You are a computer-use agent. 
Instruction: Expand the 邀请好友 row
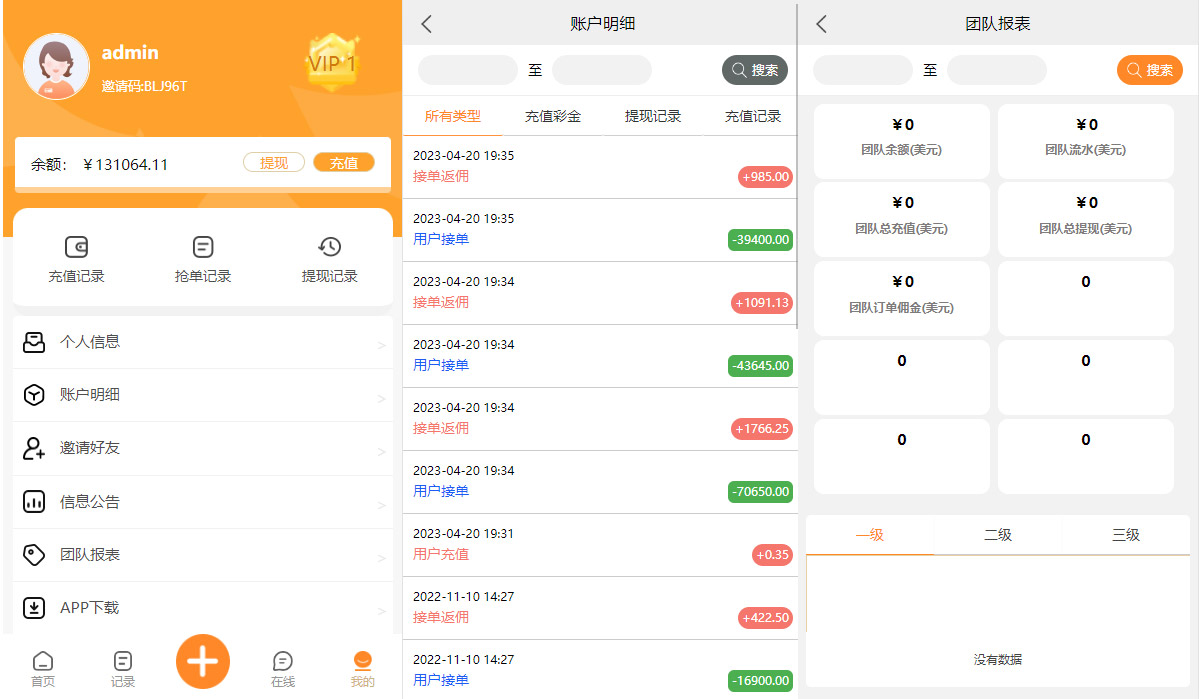pyautogui.click(x=202, y=448)
